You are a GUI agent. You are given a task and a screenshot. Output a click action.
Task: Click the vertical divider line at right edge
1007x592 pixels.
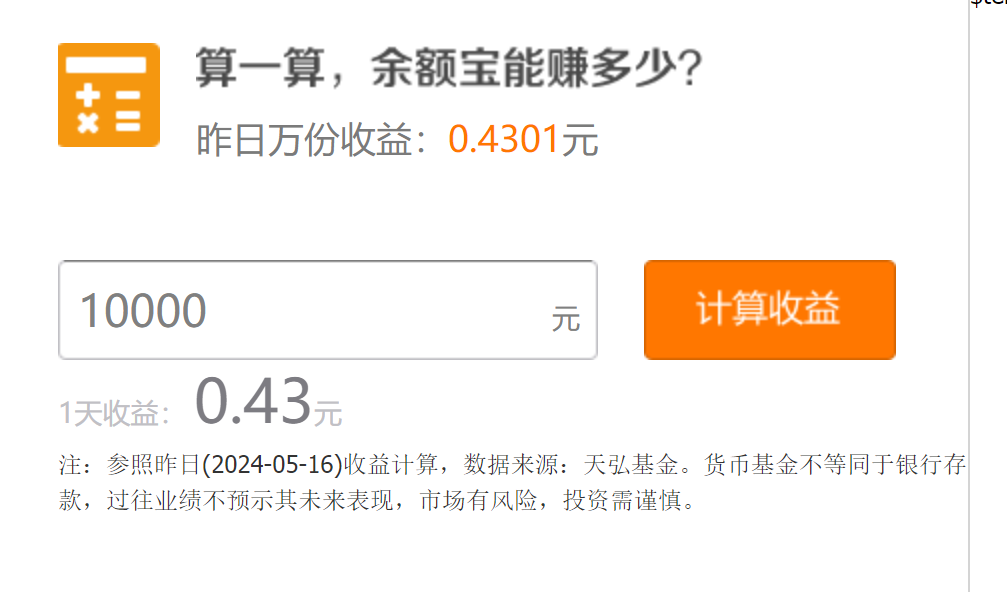[968, 296]
